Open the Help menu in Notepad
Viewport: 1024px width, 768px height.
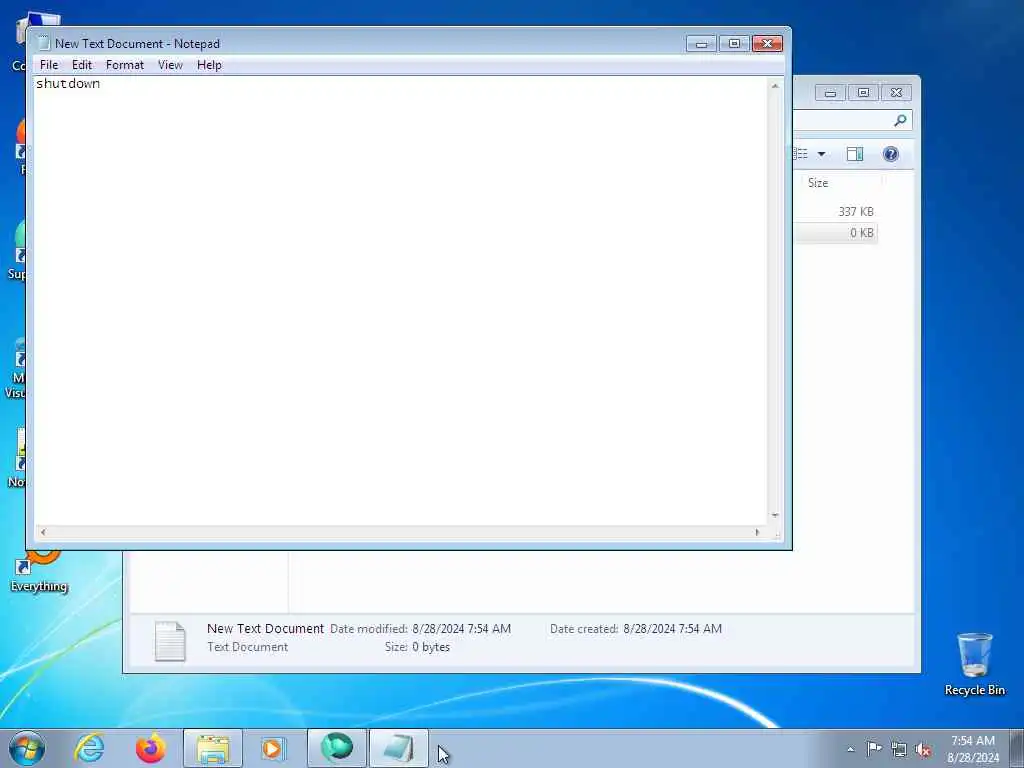(x=209, y=65)
